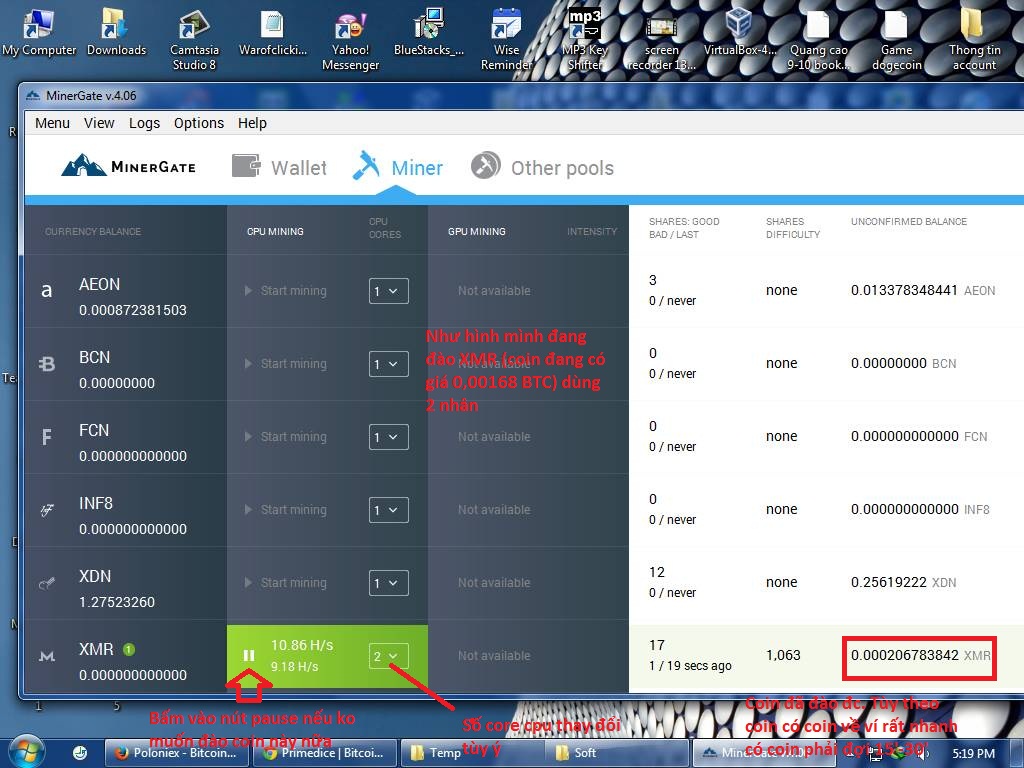Select the Wise Reminder desktop icon
The image size is (1024, 768).
pyautogui.click(x=506, y=38)
